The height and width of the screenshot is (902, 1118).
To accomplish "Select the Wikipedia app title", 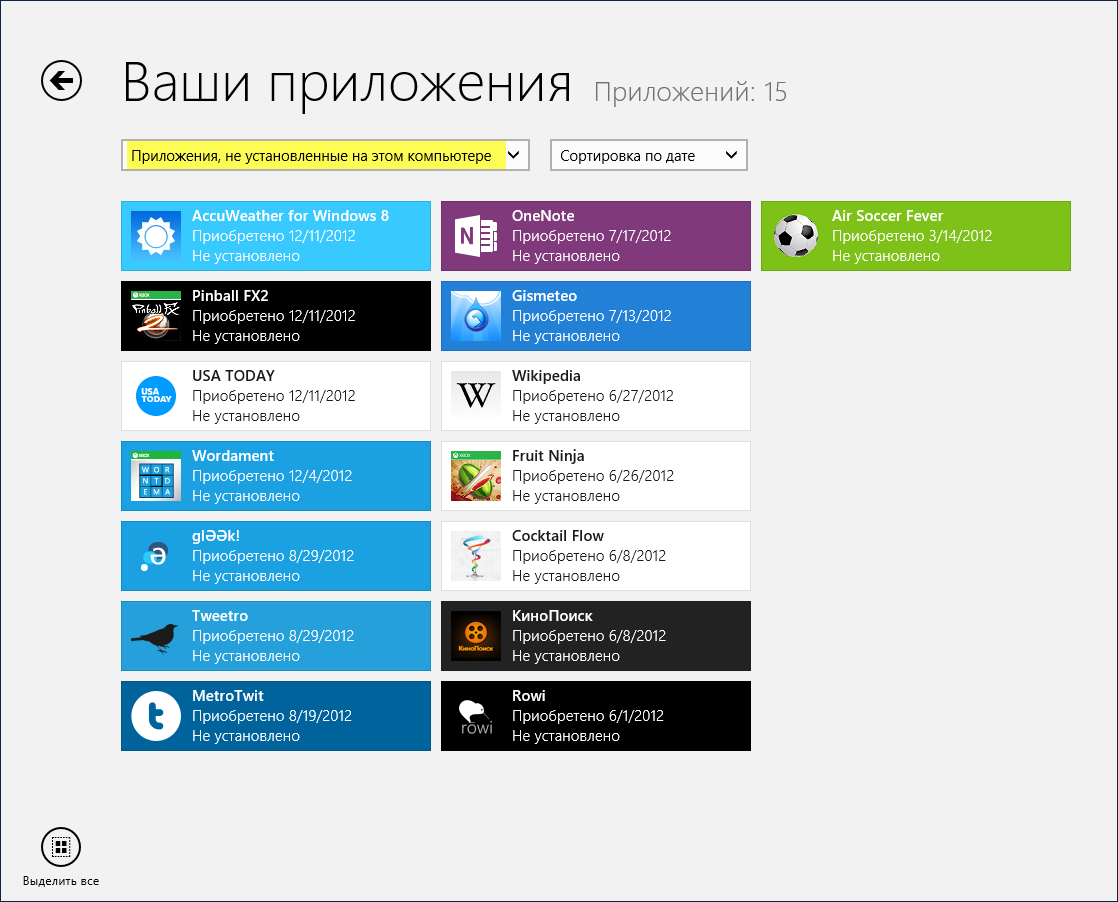I will (546, 376).
